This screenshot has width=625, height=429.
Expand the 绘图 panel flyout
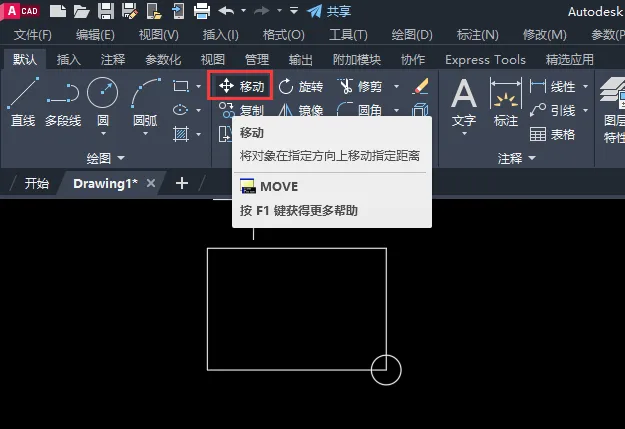pyautogui.click(x=106, y=158)
